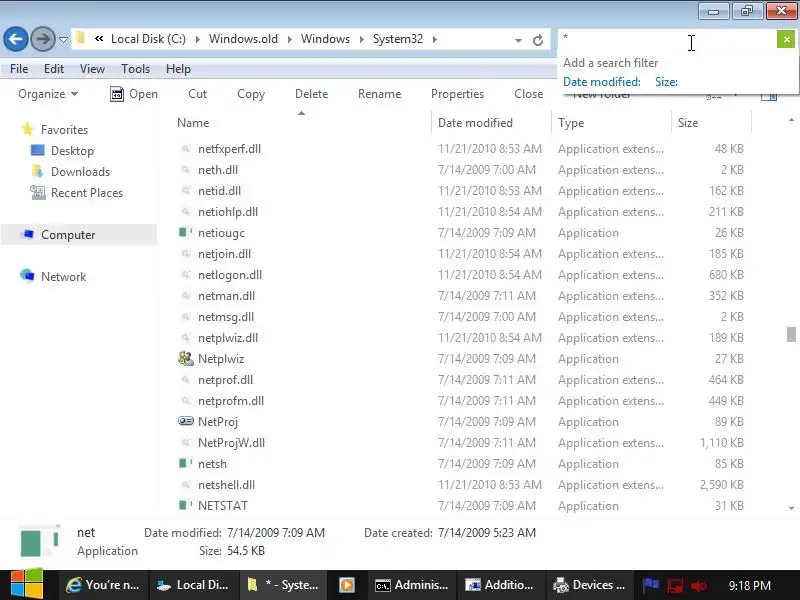The height and width of the screenshot is (600, 800).
Task: Select file NetProjW.dll
Action: click(x=232, y=442)
